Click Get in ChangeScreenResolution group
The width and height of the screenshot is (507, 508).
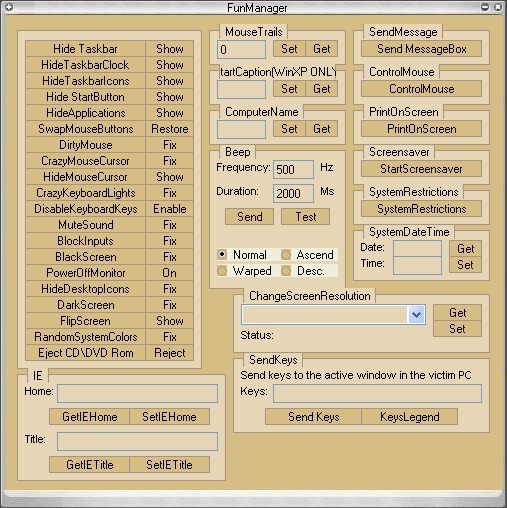coord(457,313)
